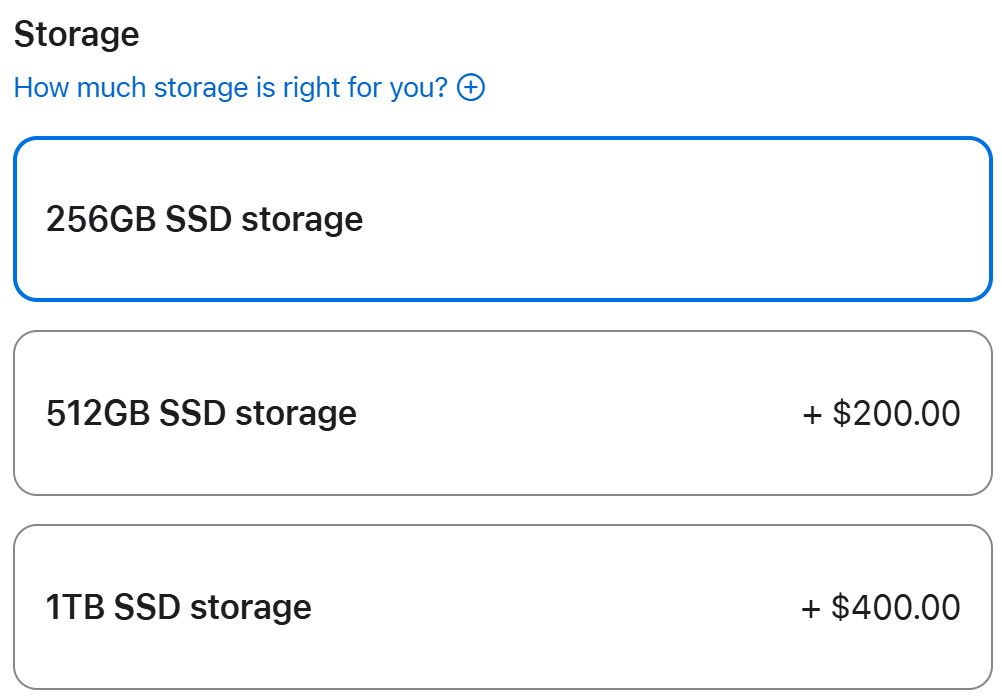Pick the 1TB SSD storage option

[x=502, y=607]
